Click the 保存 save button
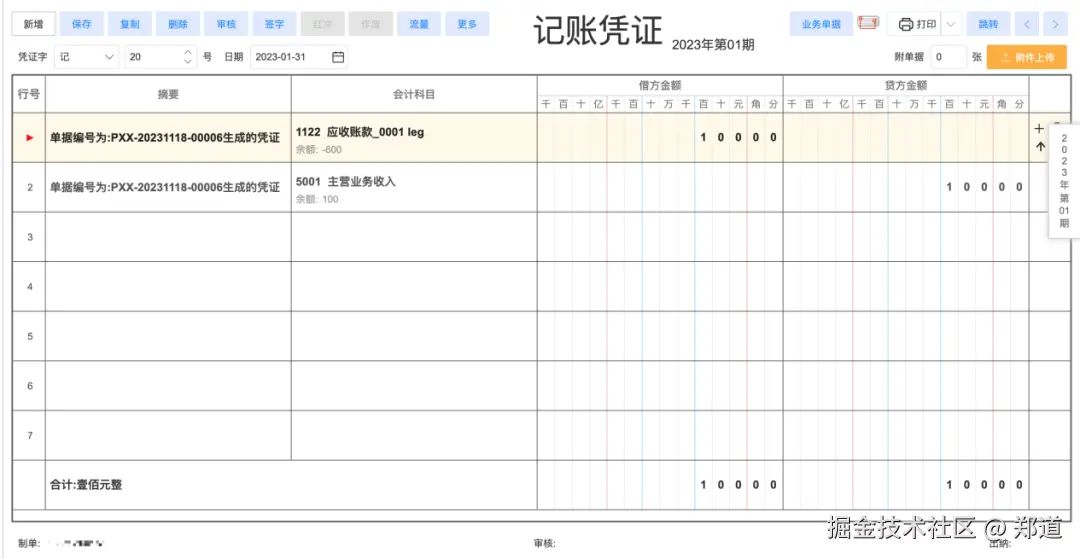Screen dimensions: 1080x559 (x=81, y=24)
